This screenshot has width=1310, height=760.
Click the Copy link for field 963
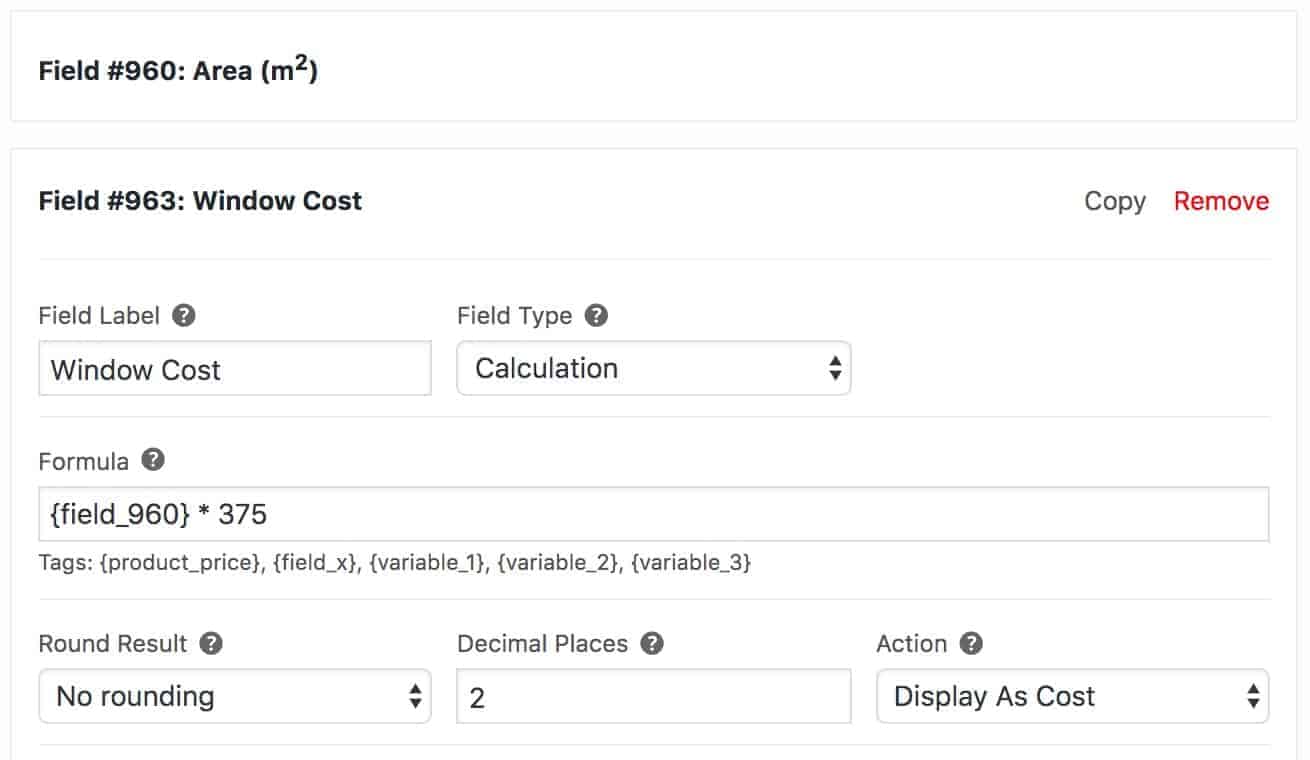pyautogui.click(x=1114, y=201)
